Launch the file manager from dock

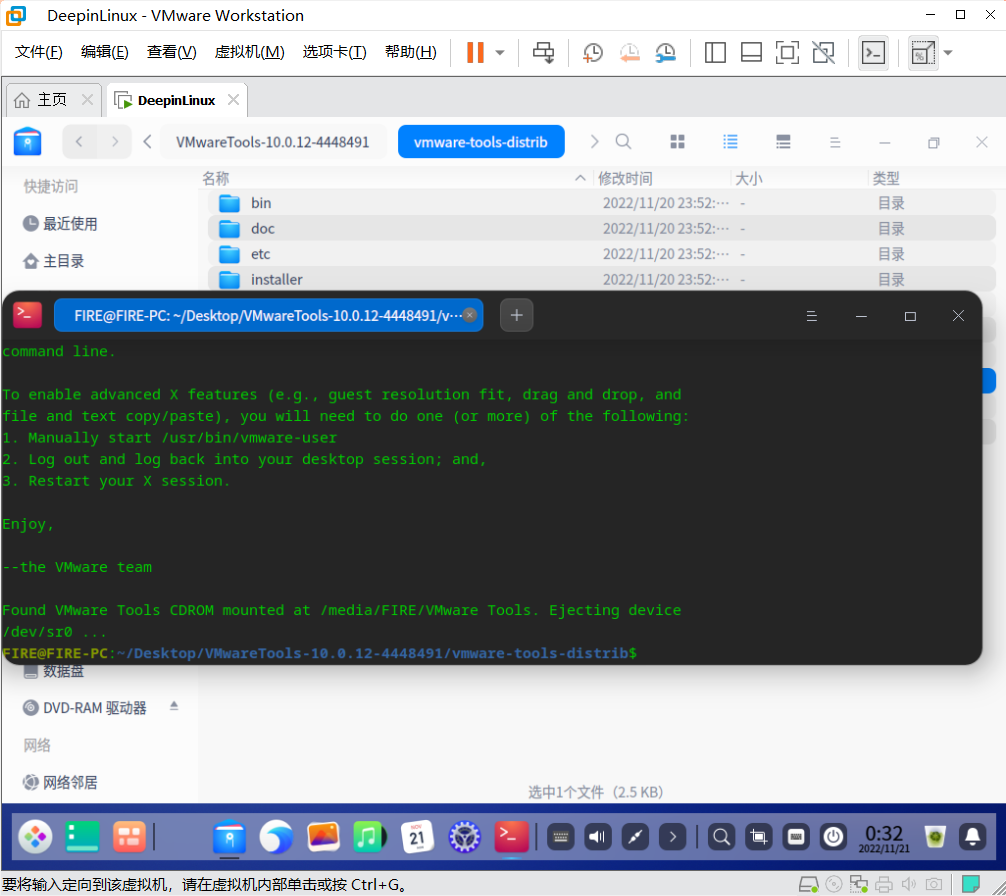[x=229, y=837]
